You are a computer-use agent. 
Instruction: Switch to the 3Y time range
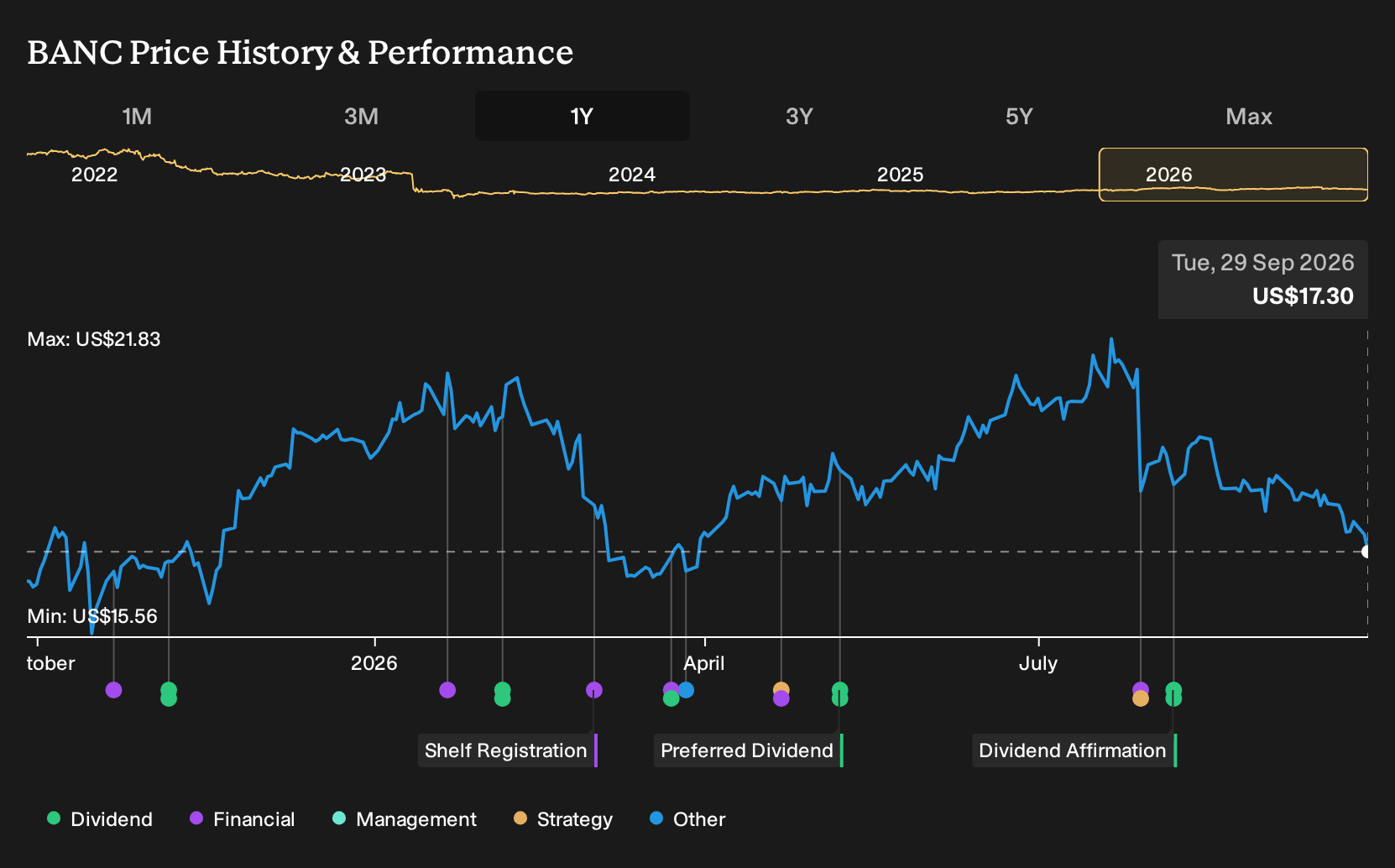pos(799,117)
